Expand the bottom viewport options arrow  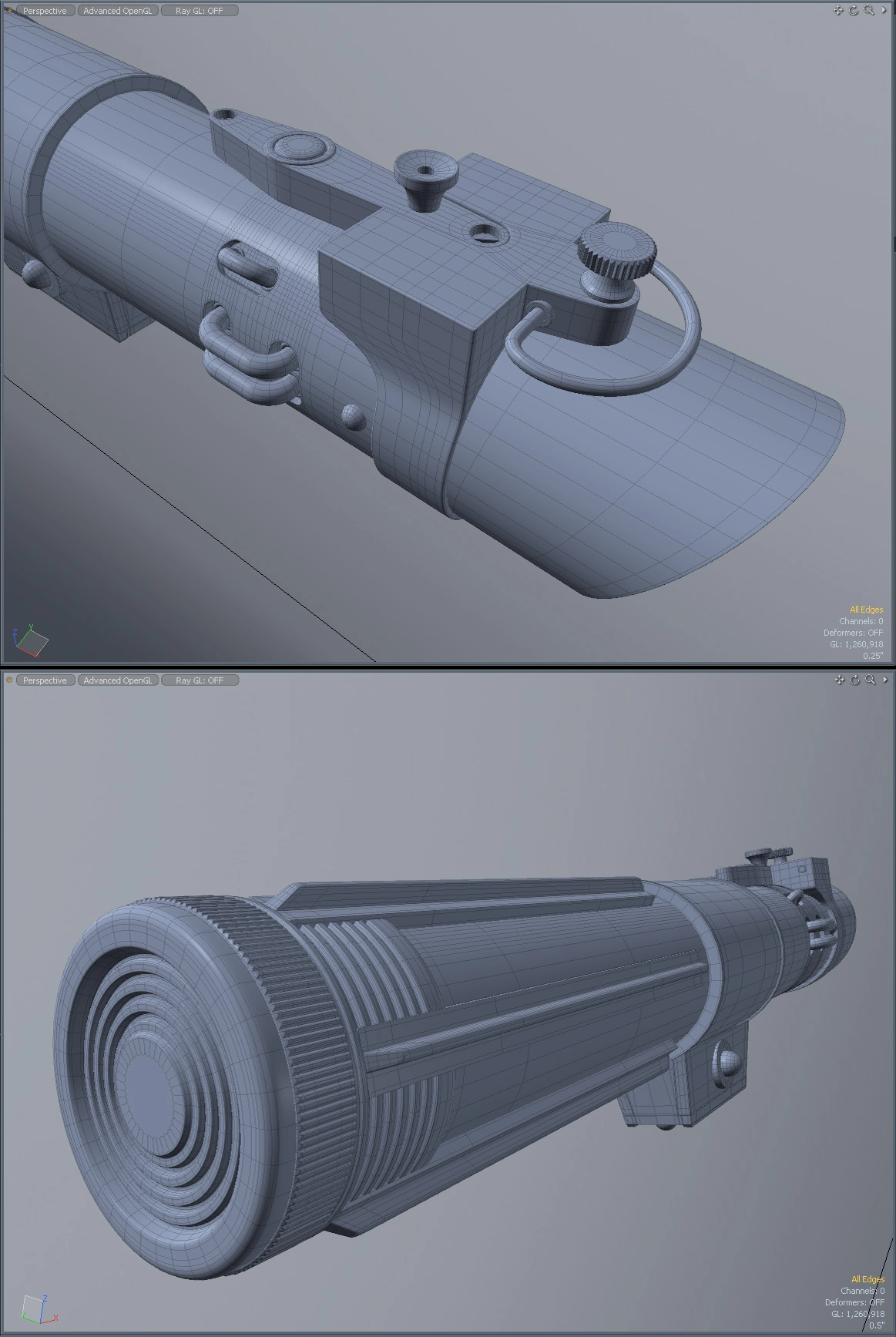[884, 680]
